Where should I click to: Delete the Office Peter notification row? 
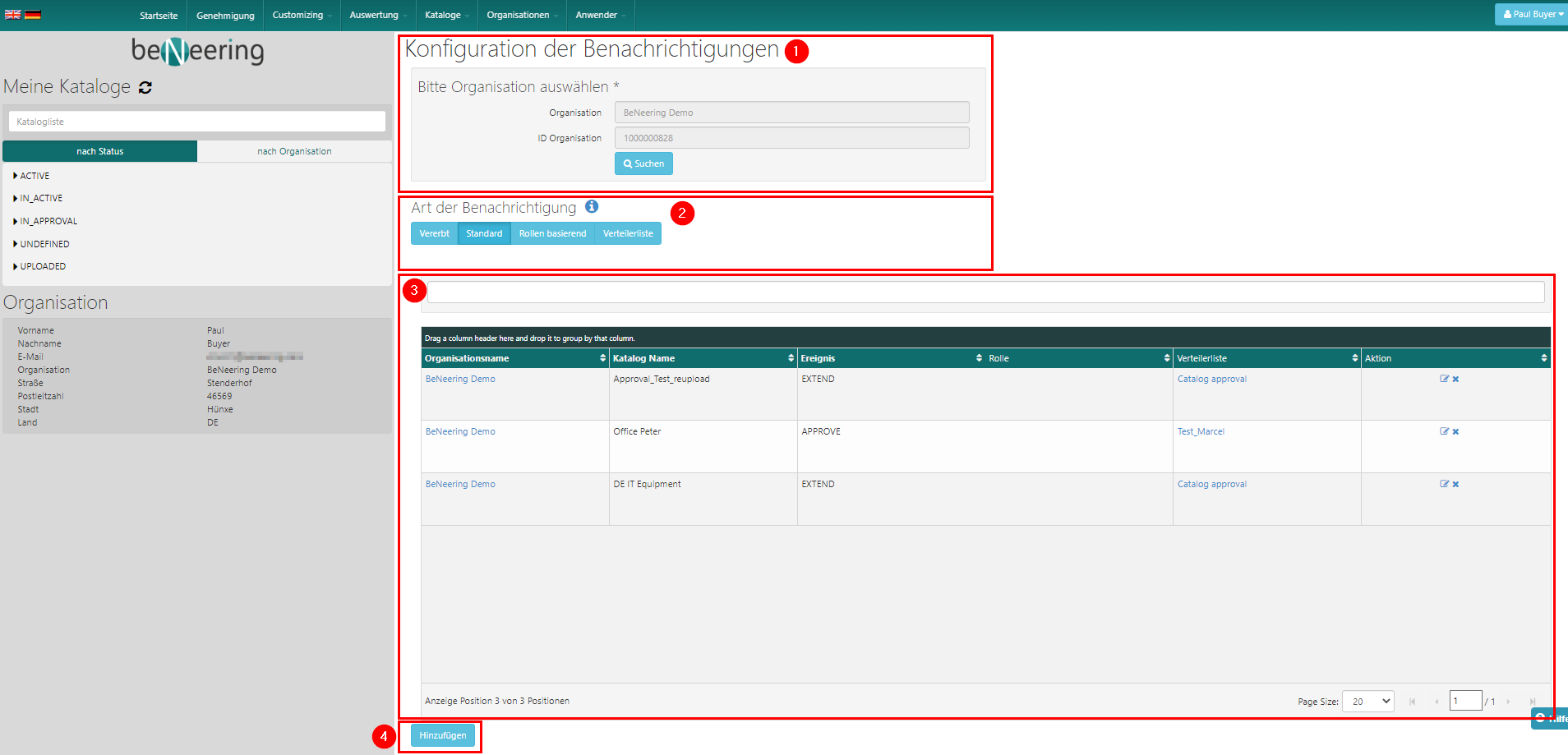tap(1455, 431)
